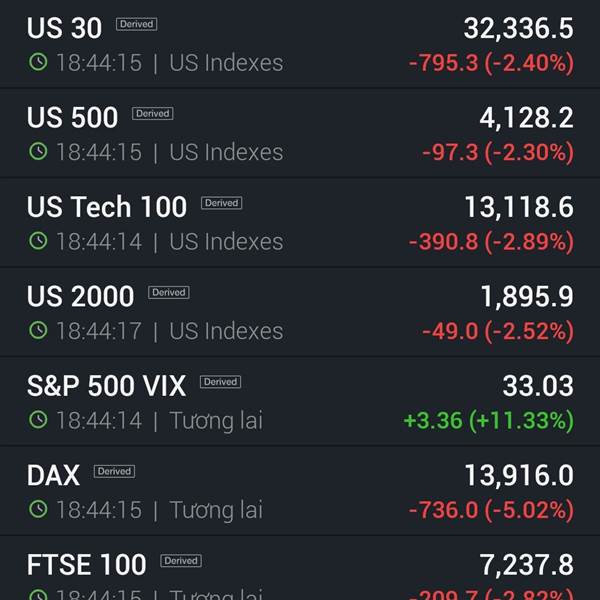Open US 2000 index details
Viewport: 600px width, 600px height.
pyautogui.click(x=300, y=313)
